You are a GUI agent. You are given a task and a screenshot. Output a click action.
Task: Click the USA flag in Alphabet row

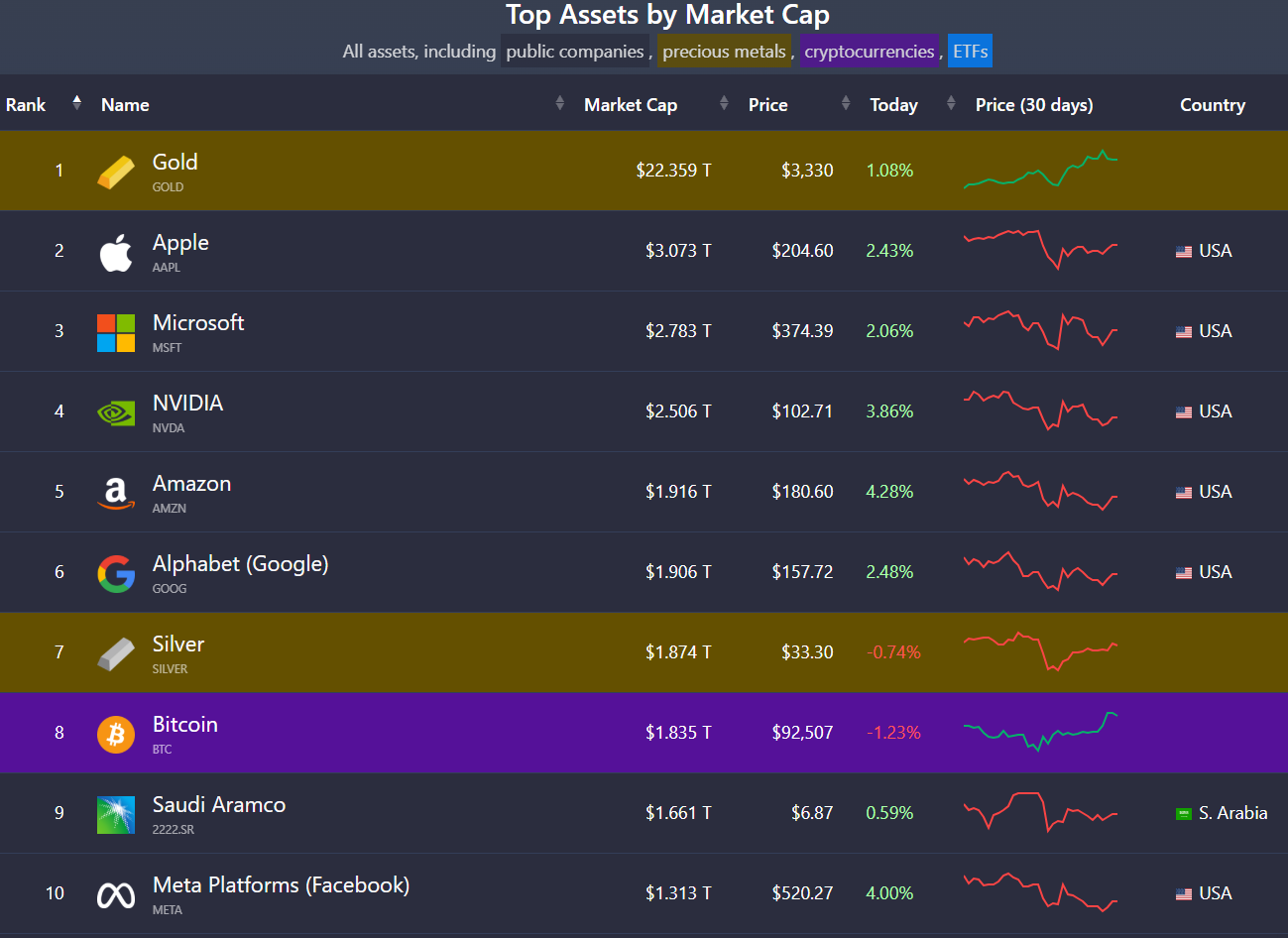tap(1184, 573)
